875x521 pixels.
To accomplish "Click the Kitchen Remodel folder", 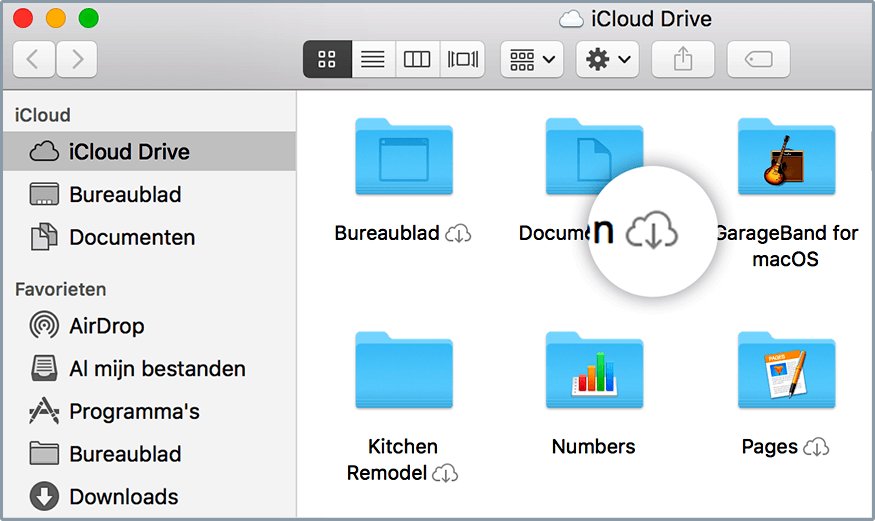I will point(403,371).
